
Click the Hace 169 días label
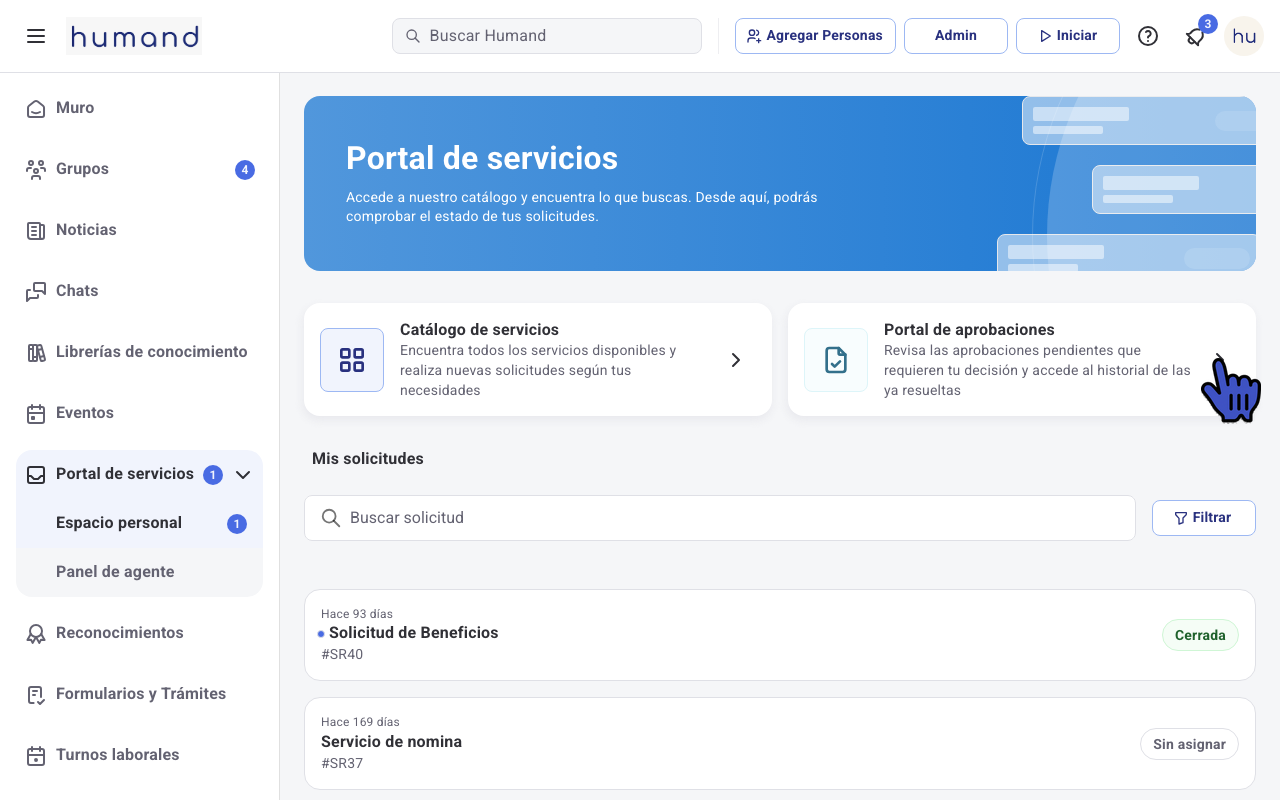tap(360, 722)
